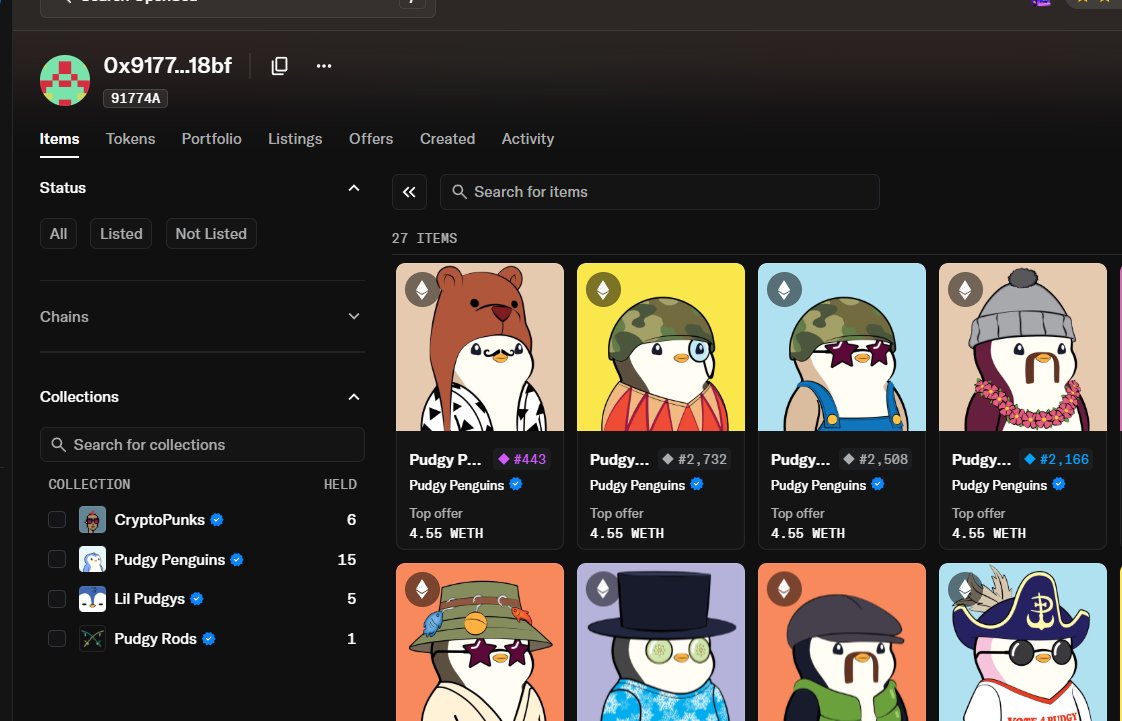The width and height of the screenshot is (1122, 721).
Task: Click the rarity rank #443 badge
Action: 523,459
